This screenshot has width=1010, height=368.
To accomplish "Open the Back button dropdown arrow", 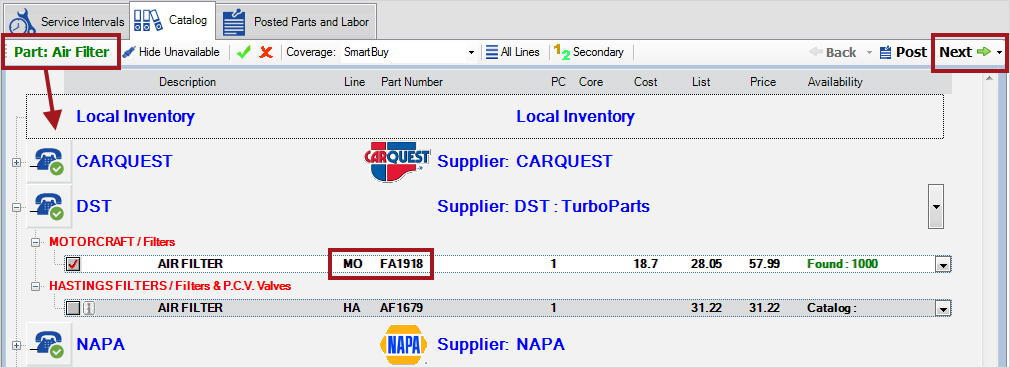I will [x=868, y=52].
